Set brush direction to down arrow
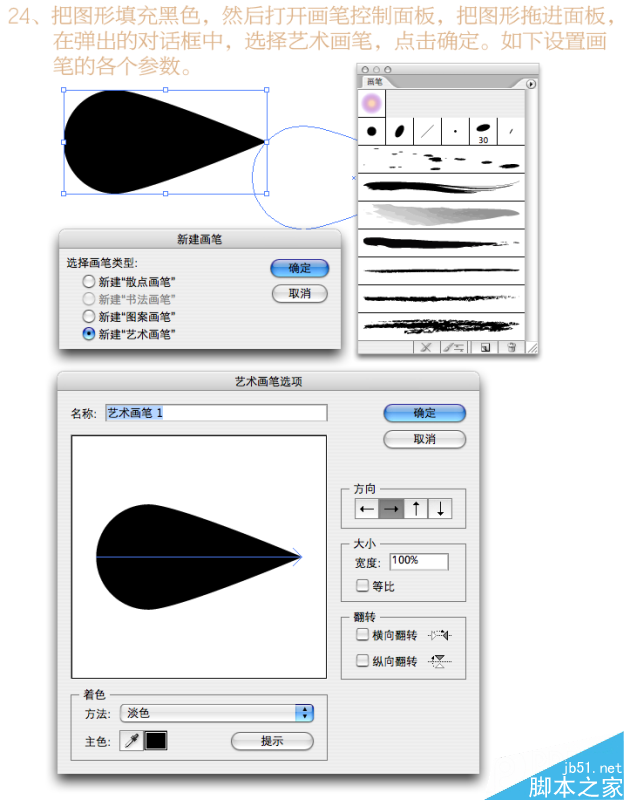Viewport: 624px width, 800px height. coord(440,509)
